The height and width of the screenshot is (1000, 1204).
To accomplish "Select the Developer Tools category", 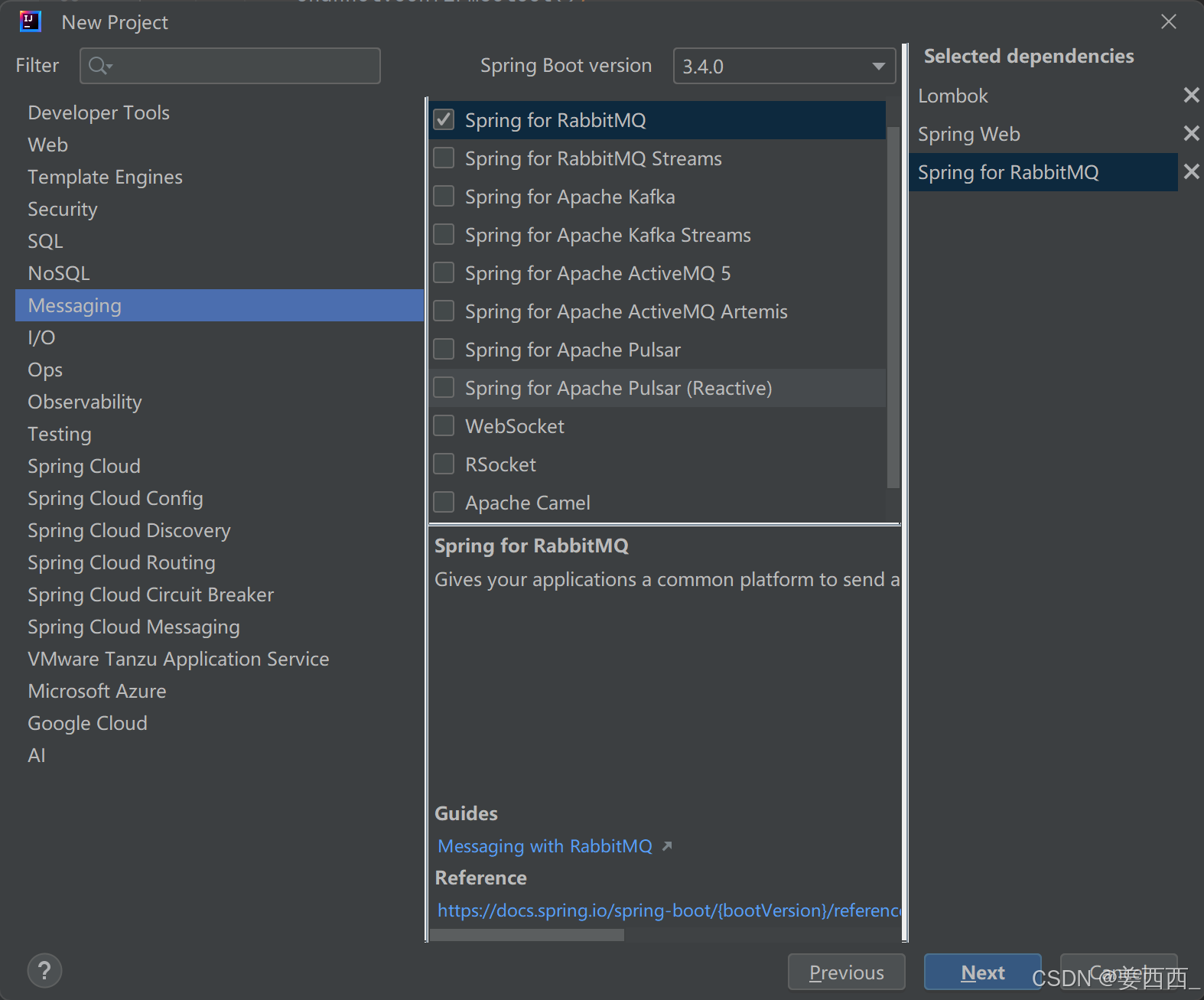I will click(x=220, y=112).
